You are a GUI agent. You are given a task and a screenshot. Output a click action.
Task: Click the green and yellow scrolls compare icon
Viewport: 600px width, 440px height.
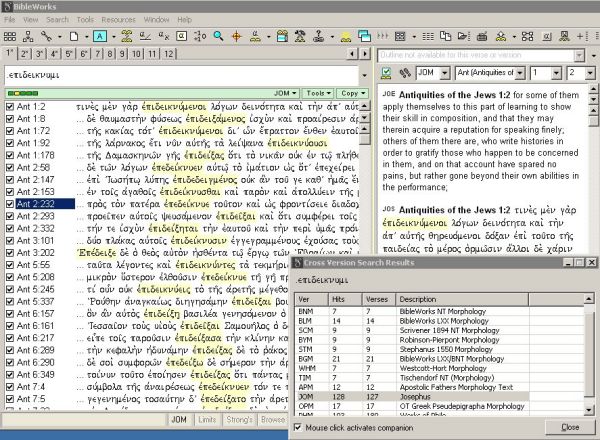(127, 36)
